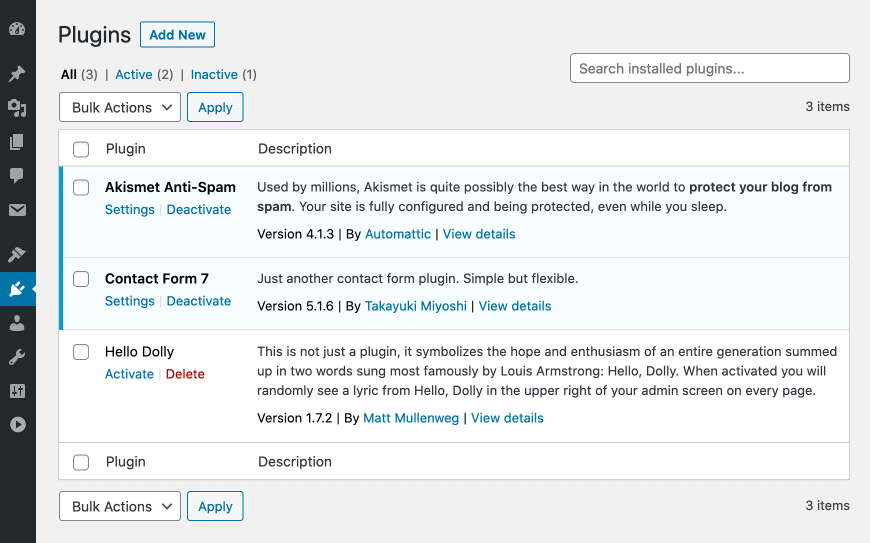Viewport: 870px width, 543px height.
Task: Filter by Active plugins
Action: click(134, 74)
